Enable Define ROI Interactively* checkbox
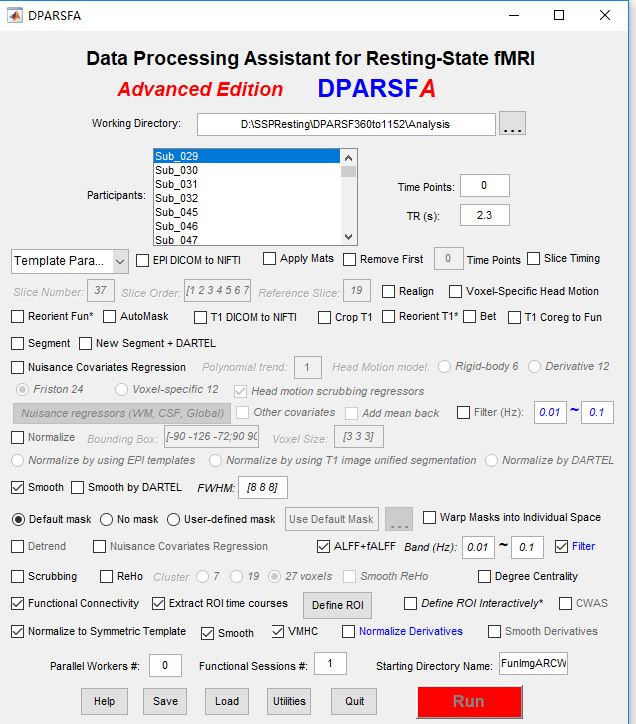The height and width of the screenshot is (724, 636). coord(411,603)
